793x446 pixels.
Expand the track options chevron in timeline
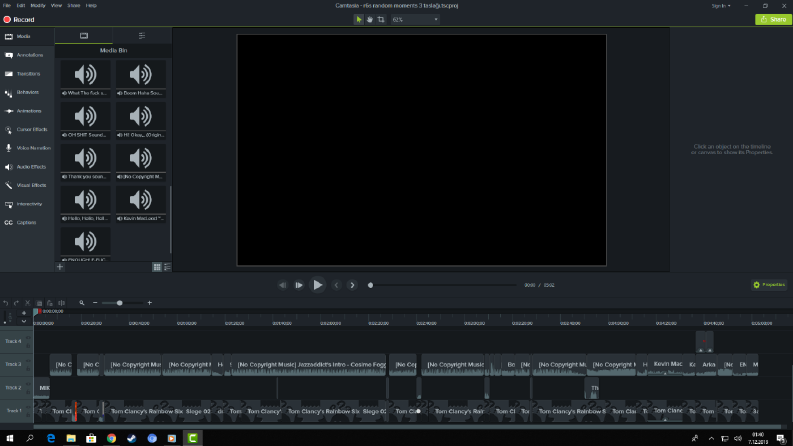(x=24, y=321)
